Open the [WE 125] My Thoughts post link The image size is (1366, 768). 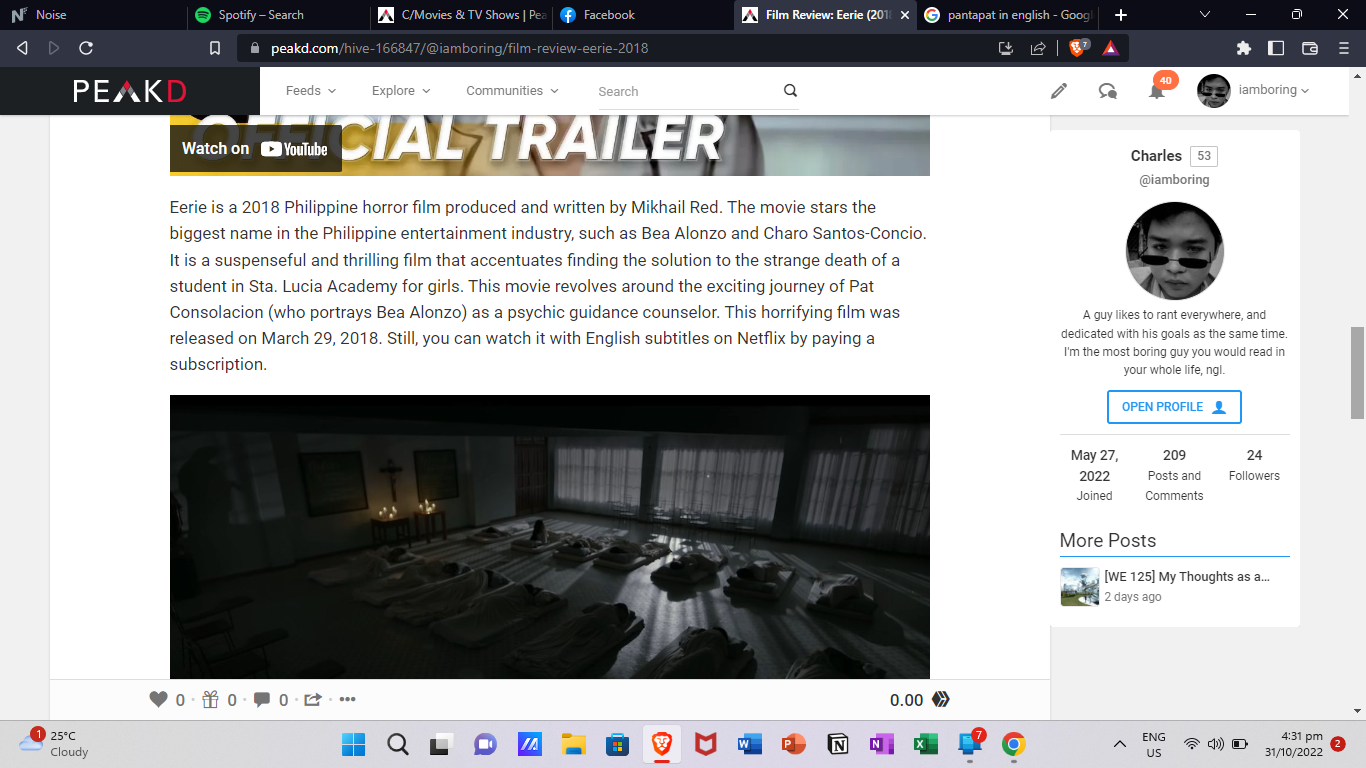click(x=1187, y=577)
